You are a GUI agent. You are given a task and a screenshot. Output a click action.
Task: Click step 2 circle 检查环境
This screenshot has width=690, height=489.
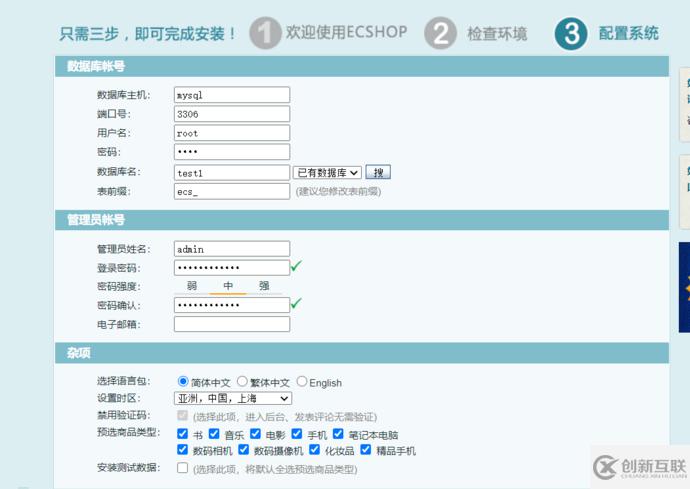coord(440,33)
